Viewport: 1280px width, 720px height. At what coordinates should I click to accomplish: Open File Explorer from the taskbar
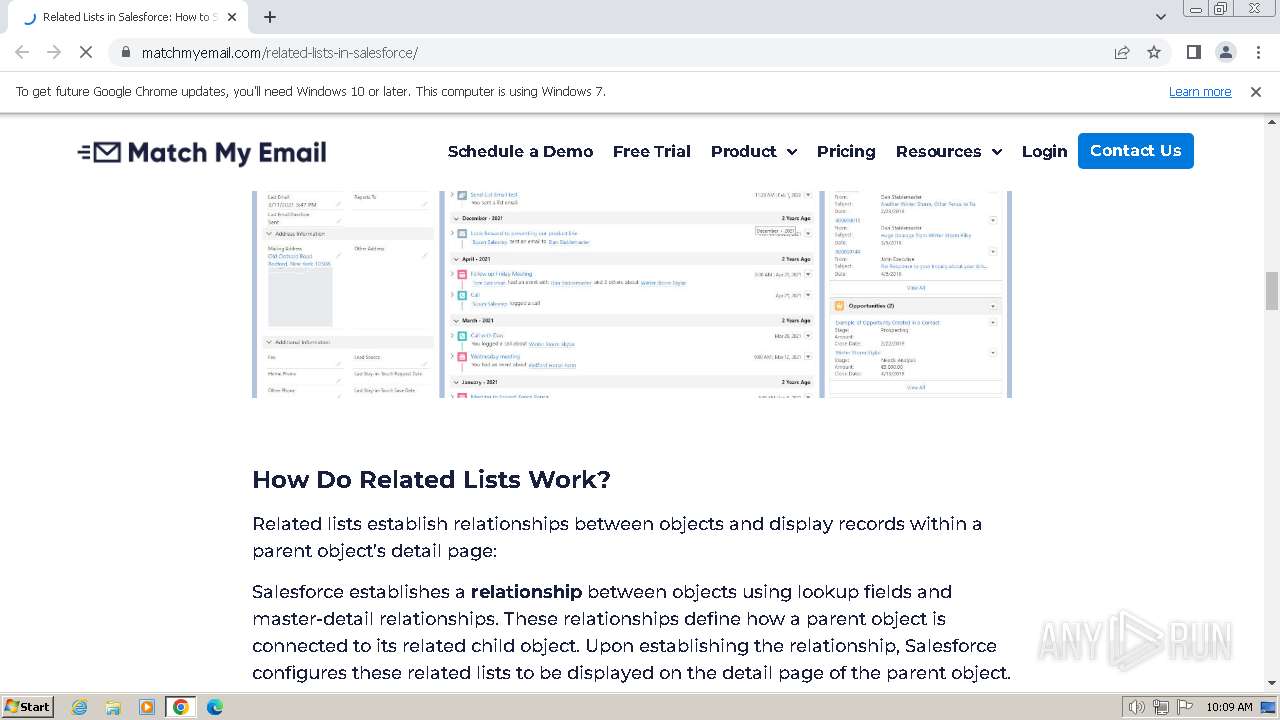click(x=113, y=707)
